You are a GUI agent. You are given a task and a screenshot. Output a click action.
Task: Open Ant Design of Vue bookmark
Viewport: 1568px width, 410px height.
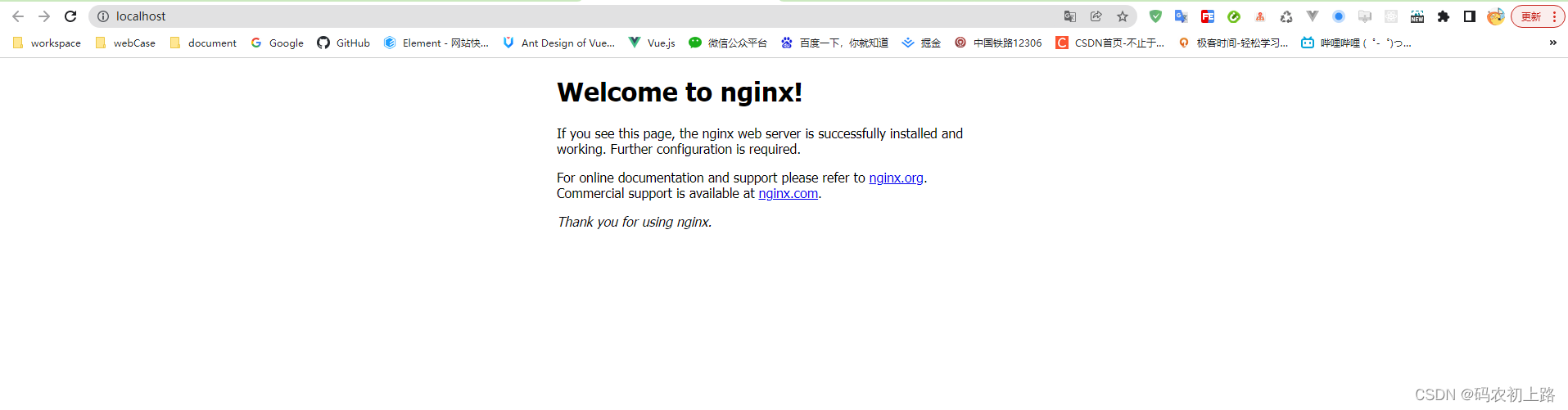pyautogui.click(x=559, y=43)
